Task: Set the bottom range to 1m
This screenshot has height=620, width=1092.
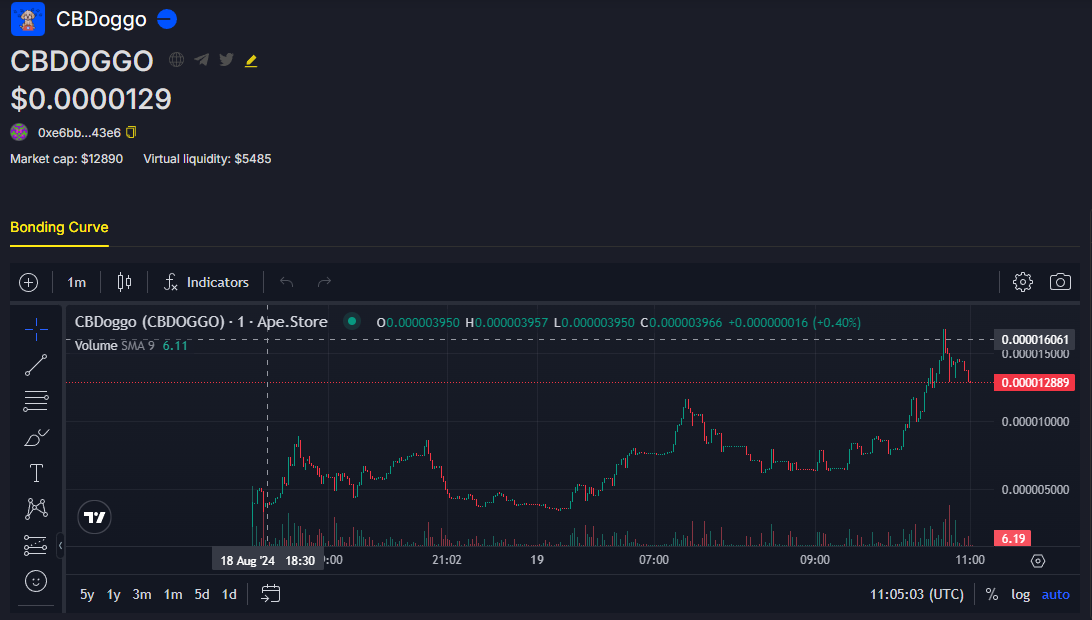Action: (173, 594)
